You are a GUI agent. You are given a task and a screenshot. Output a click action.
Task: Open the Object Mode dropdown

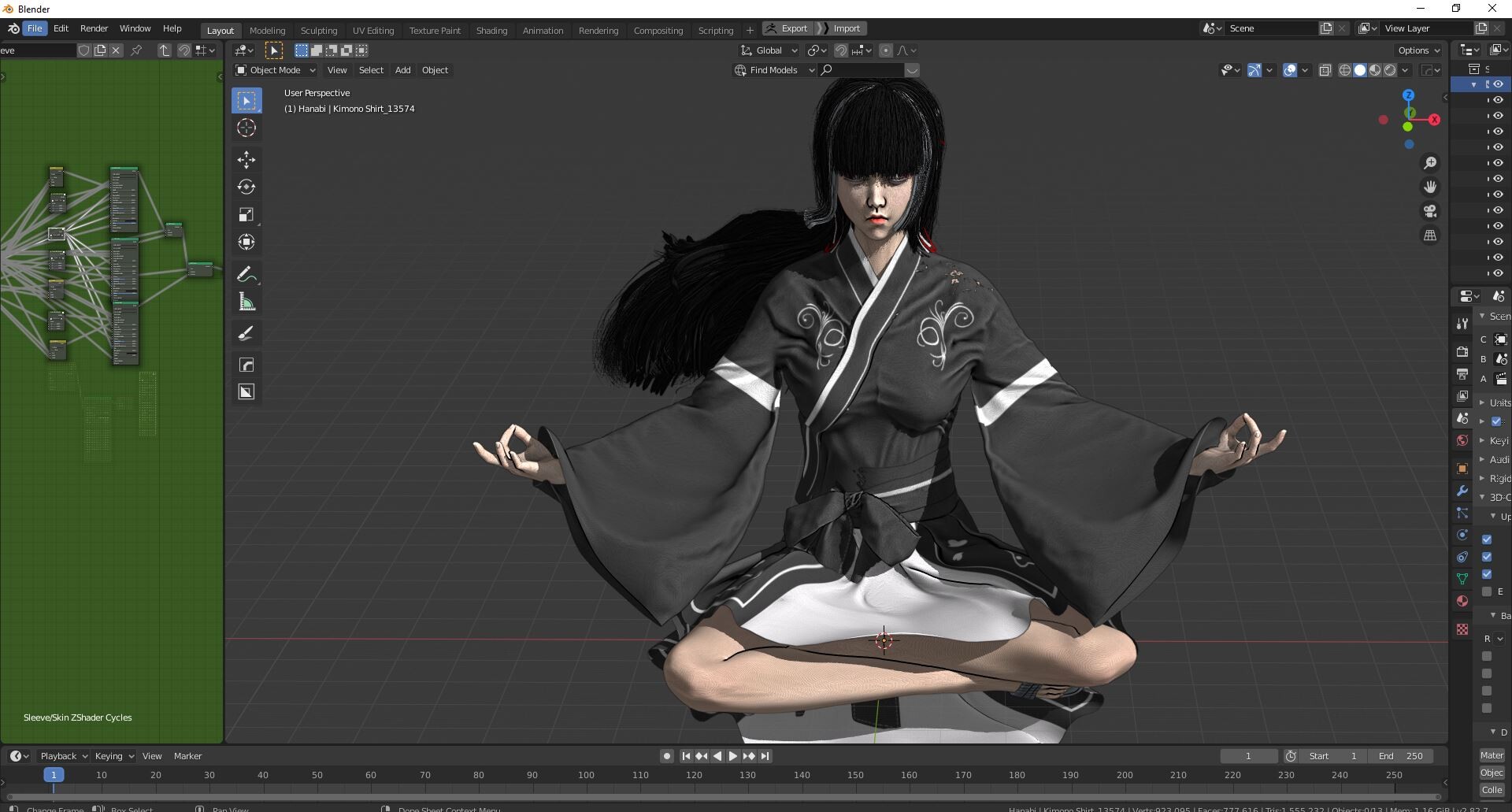coord(276,70)
